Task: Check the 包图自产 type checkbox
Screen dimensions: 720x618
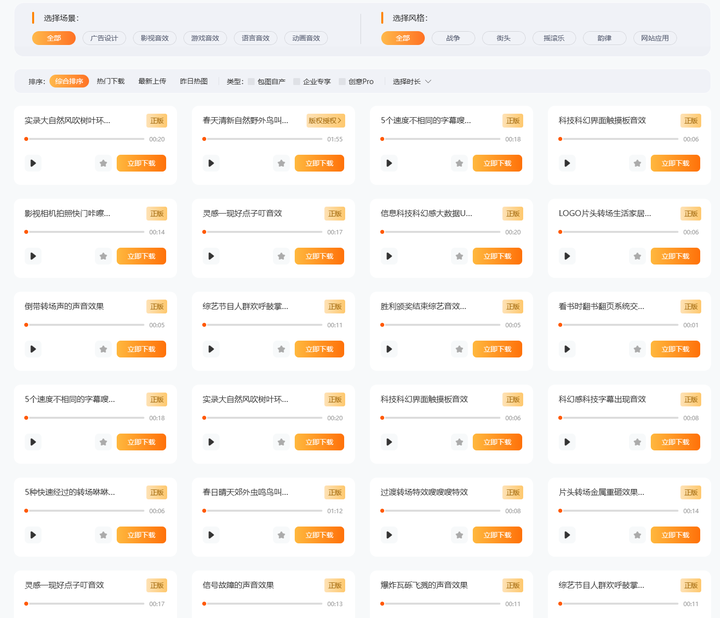Action: pyautogui.click(x=251, y=81)
